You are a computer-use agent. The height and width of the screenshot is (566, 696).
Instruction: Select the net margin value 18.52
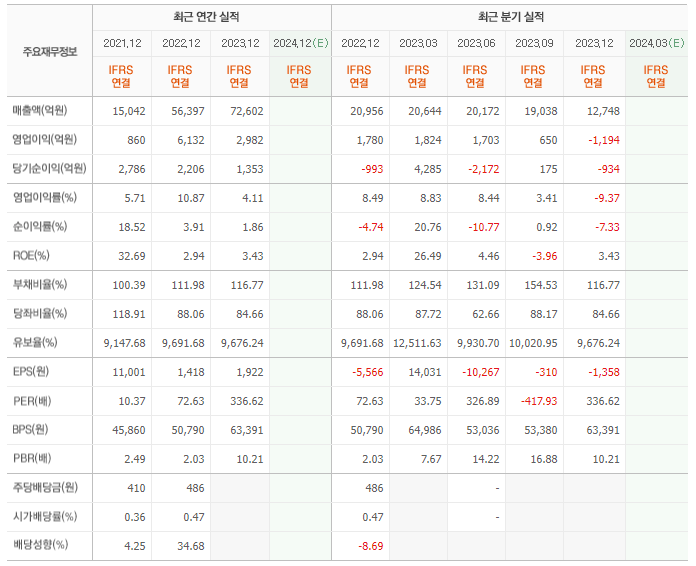point(132,227)
